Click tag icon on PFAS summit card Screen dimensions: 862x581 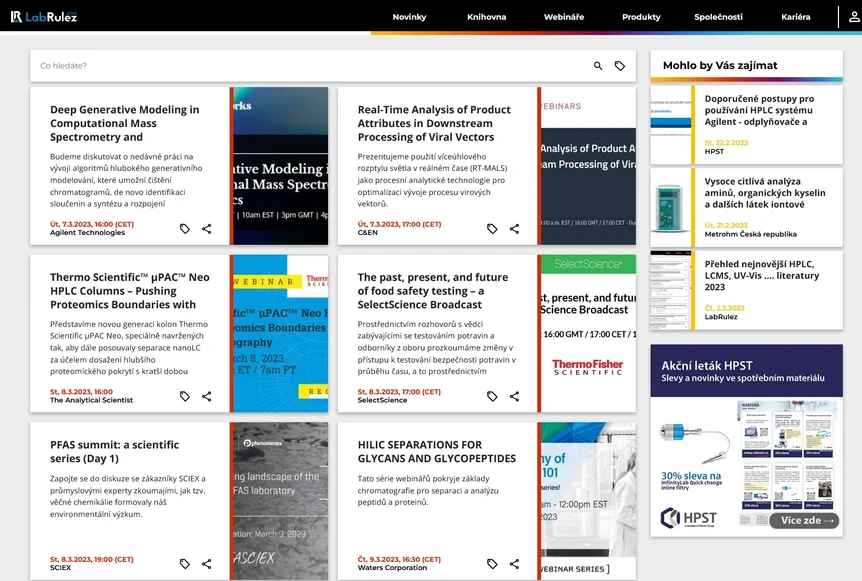pos(185,564)
